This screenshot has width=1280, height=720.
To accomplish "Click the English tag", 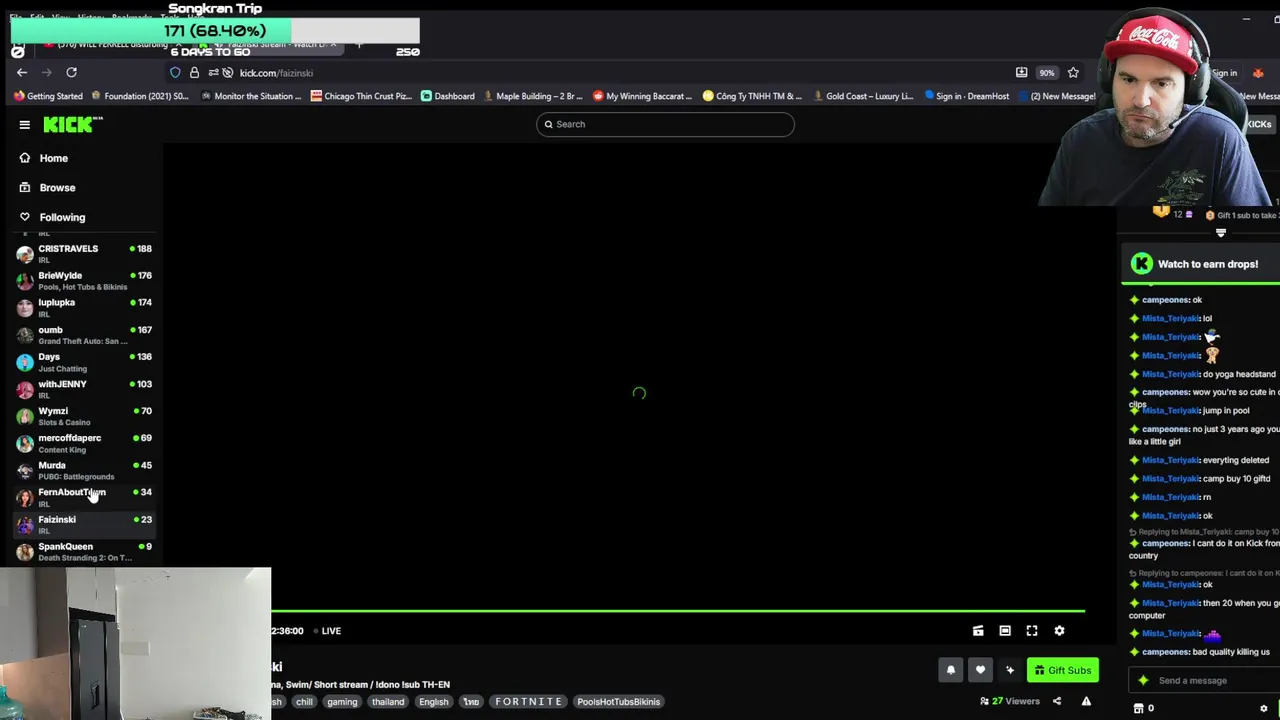I will coord(434,702).
